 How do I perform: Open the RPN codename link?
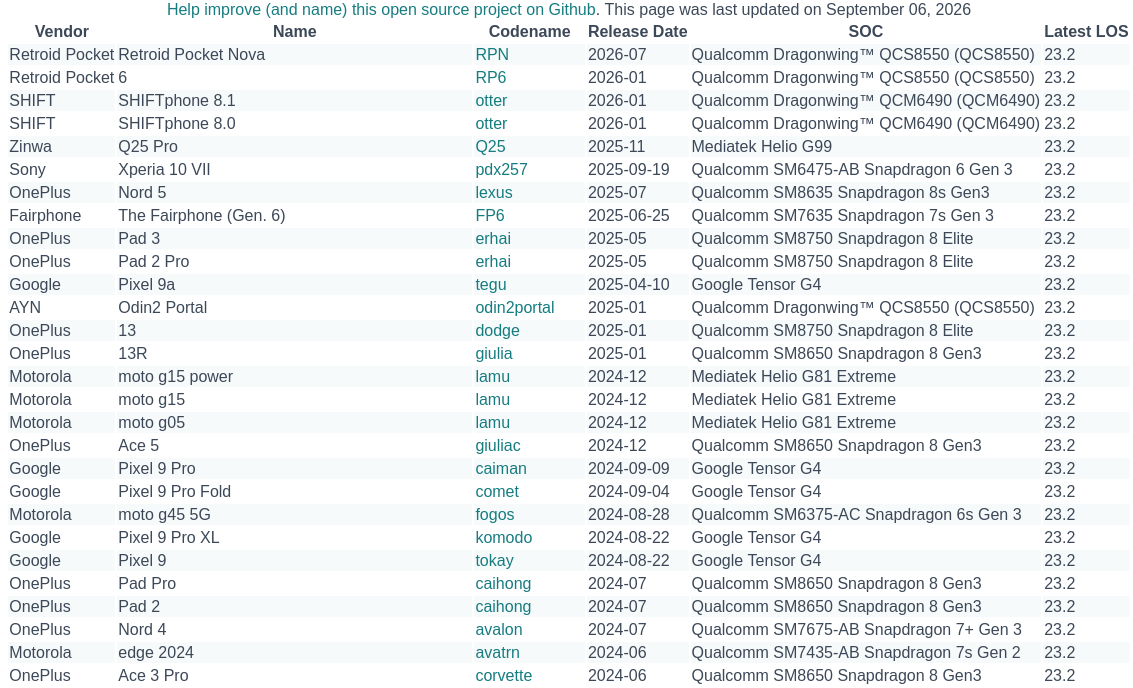tap(492, 54)
